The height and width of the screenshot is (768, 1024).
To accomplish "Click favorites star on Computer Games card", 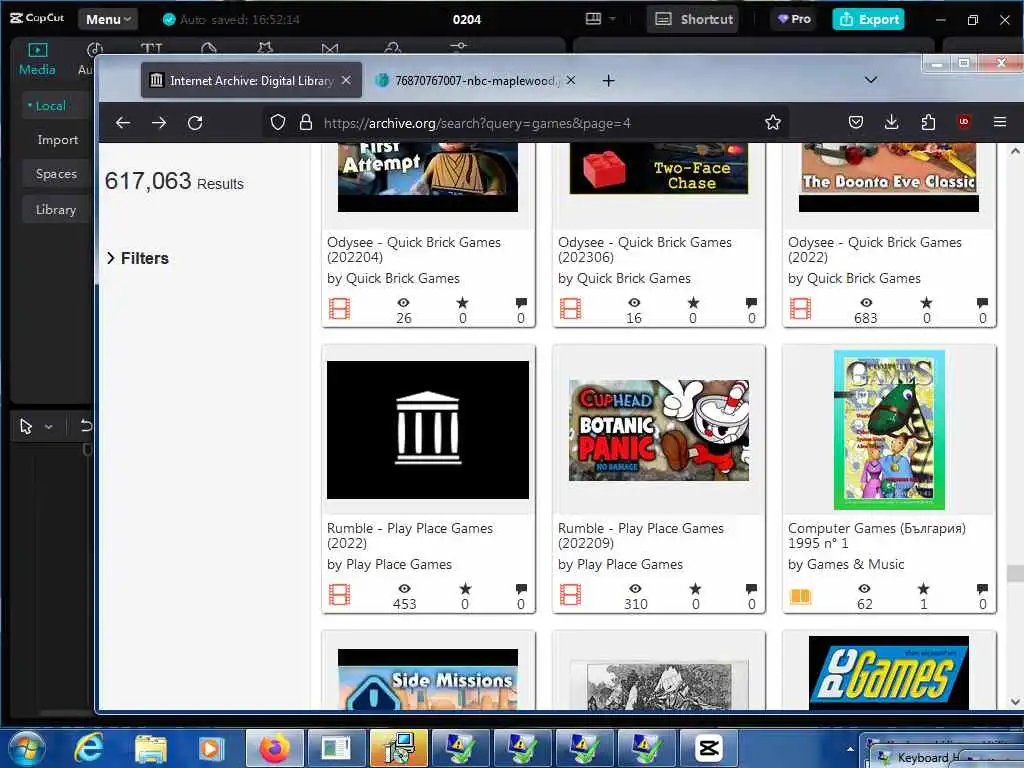I will click(x=923, y=588).
